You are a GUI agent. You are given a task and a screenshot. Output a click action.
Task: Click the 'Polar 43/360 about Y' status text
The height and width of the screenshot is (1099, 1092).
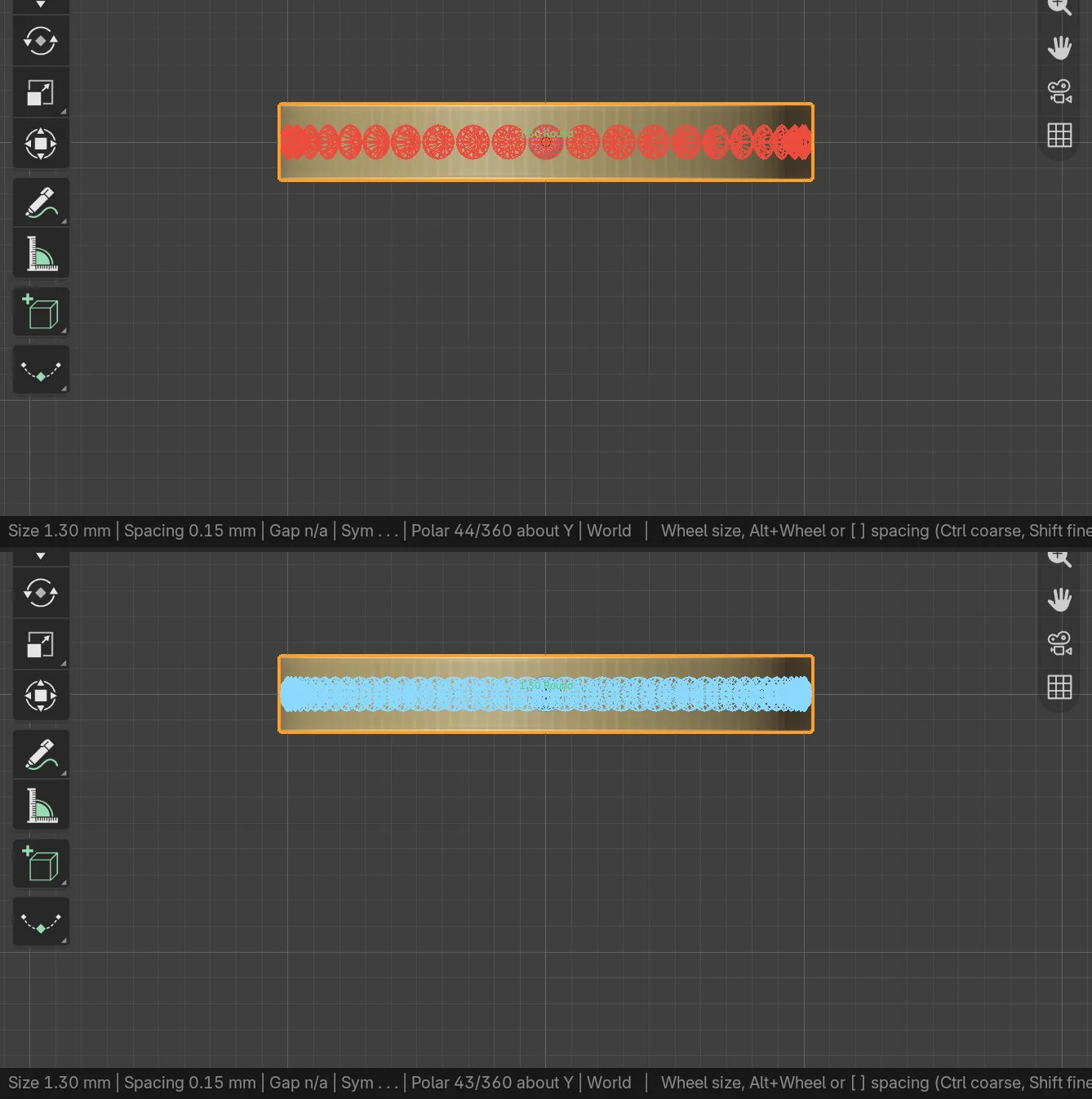(x=492, y=1083)
